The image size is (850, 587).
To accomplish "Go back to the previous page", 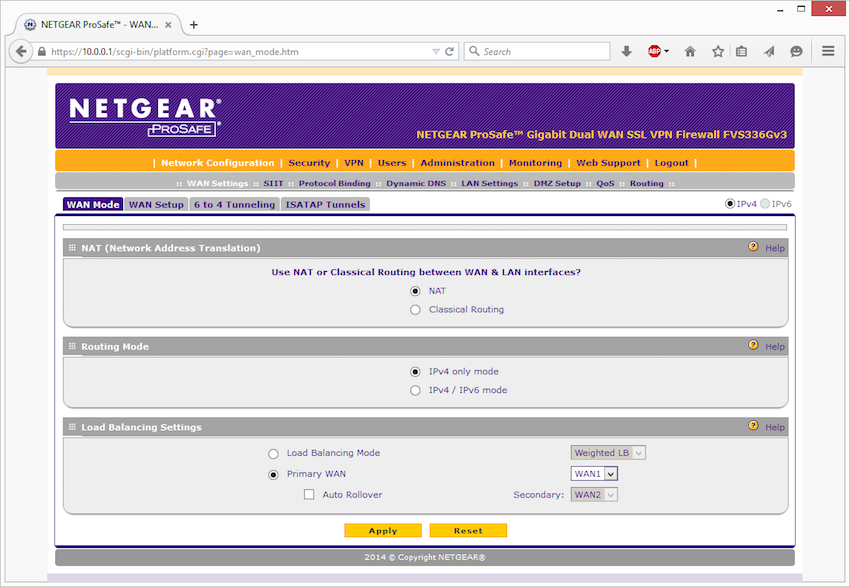I will [x=21, y=51].
